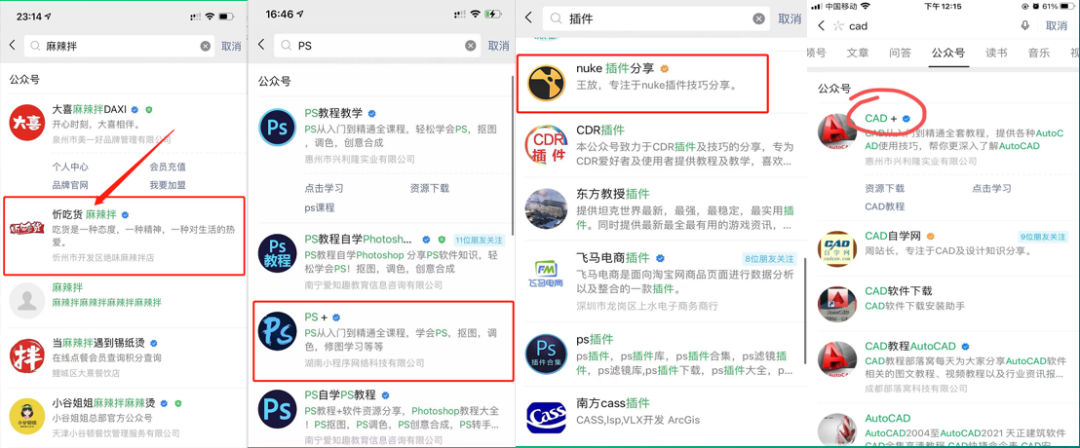1080x448 pixels.
Task: Tap the 9位朋友关注 badge
Action: tap(1042, 237)
